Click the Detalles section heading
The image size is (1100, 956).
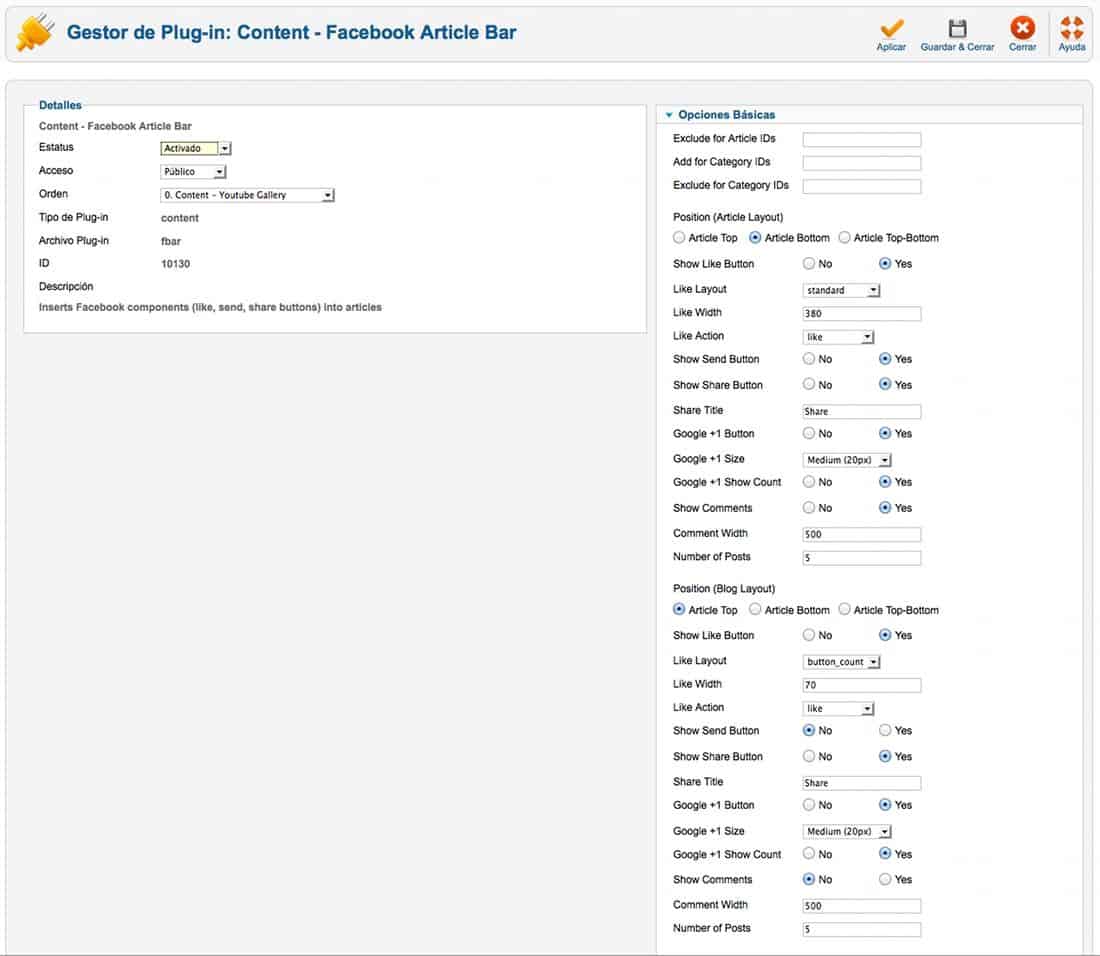point(60,105)
